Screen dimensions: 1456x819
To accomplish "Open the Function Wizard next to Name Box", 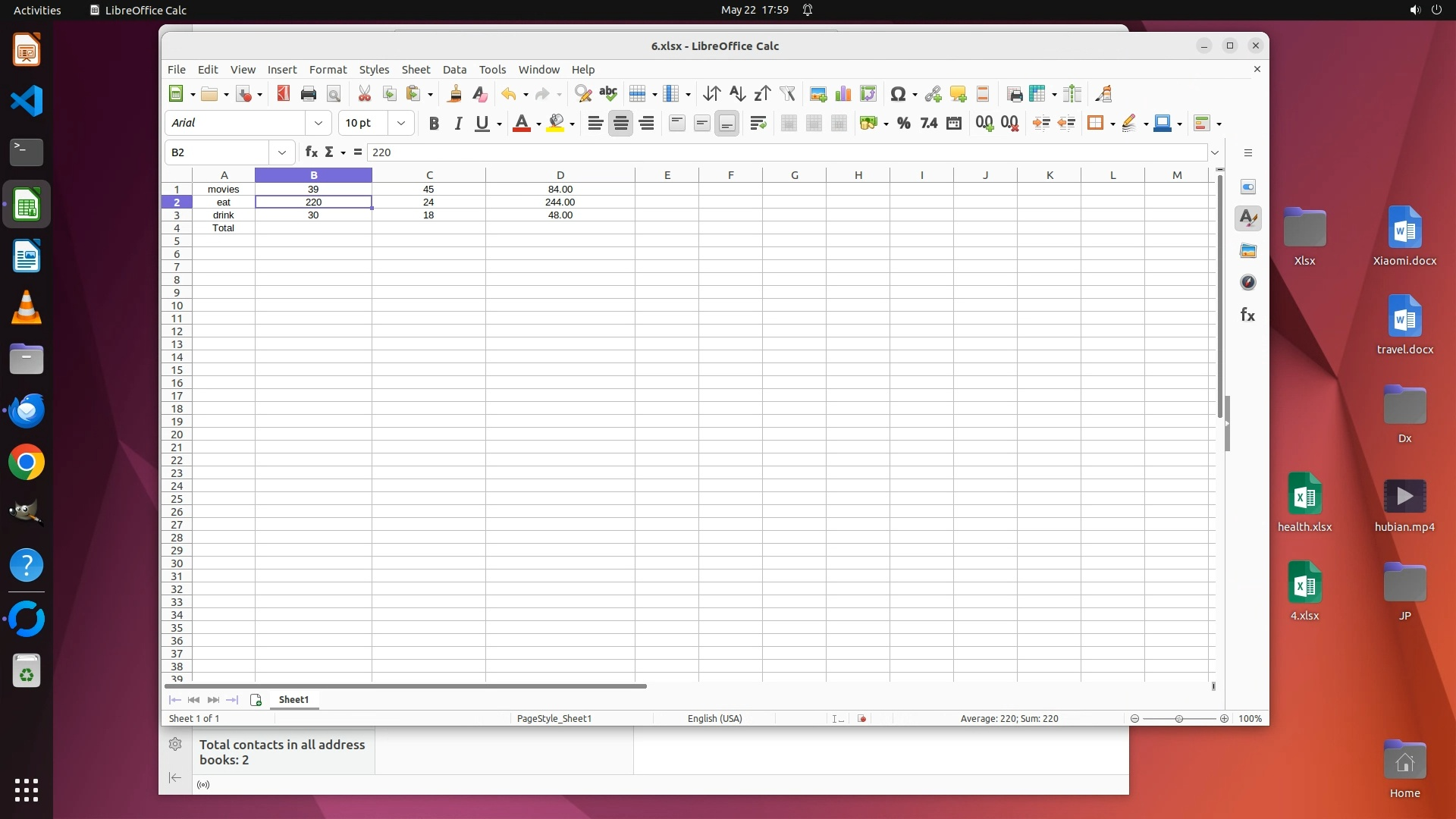I will point(311,152).
